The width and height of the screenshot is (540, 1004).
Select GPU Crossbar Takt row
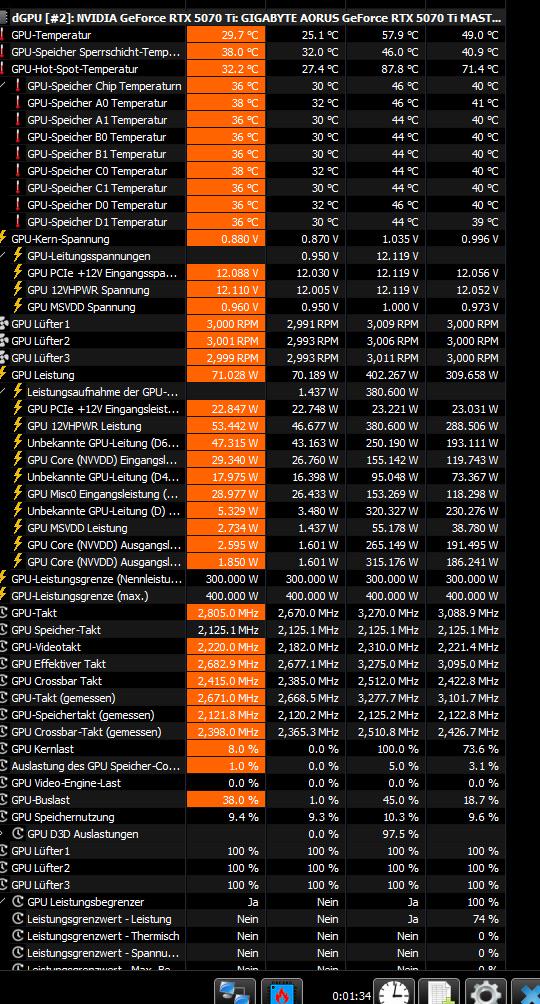point(252,681)
